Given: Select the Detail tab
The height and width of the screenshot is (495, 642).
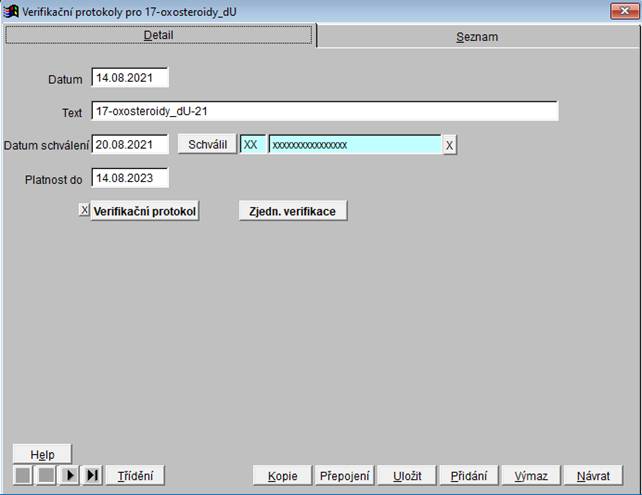Looking at the screenshot, I should pos(158,35).
